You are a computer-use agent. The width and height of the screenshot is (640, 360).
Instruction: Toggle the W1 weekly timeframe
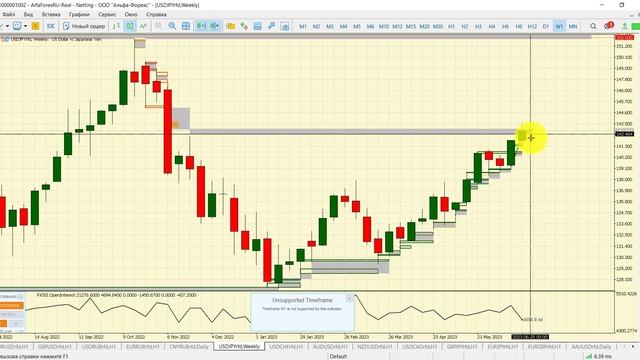pyautogui.click(x=559, y=26)
